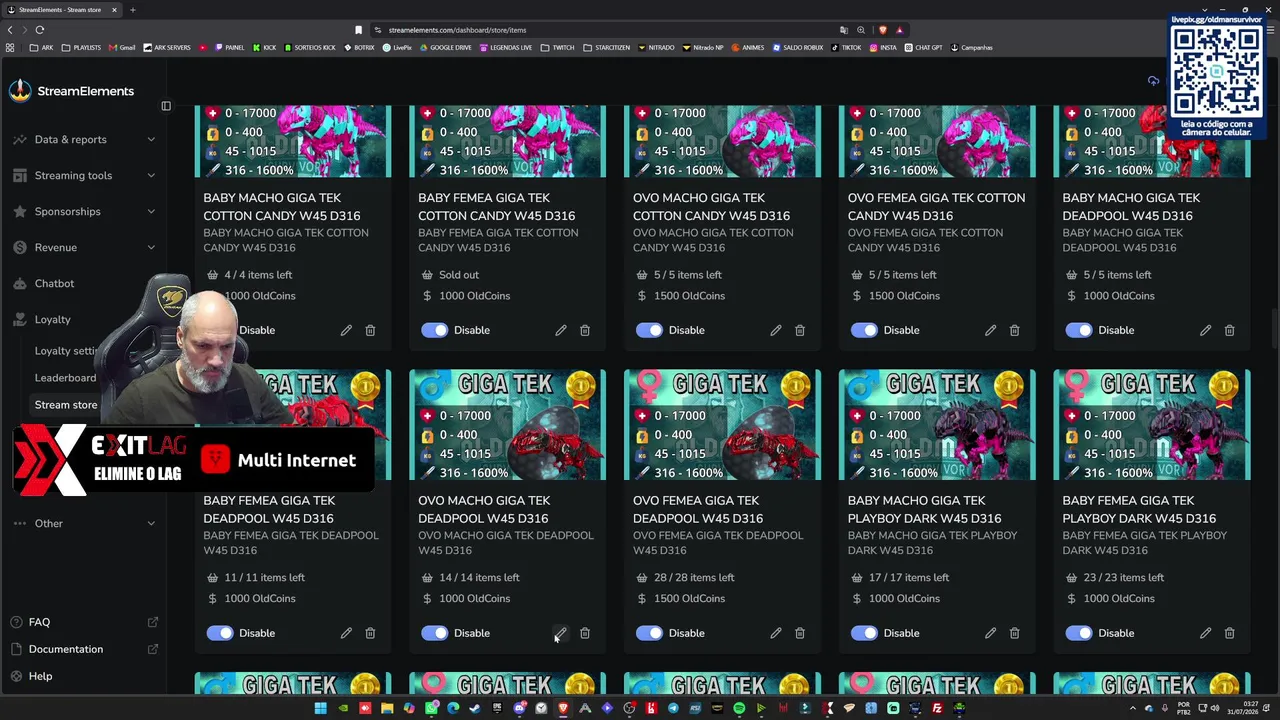The width and height of the screenshot is (1280, 720).
Task: Switch off BABY FEMEA GIGA TEK PLAYBOY DARK
Action: pos(1079,633)
